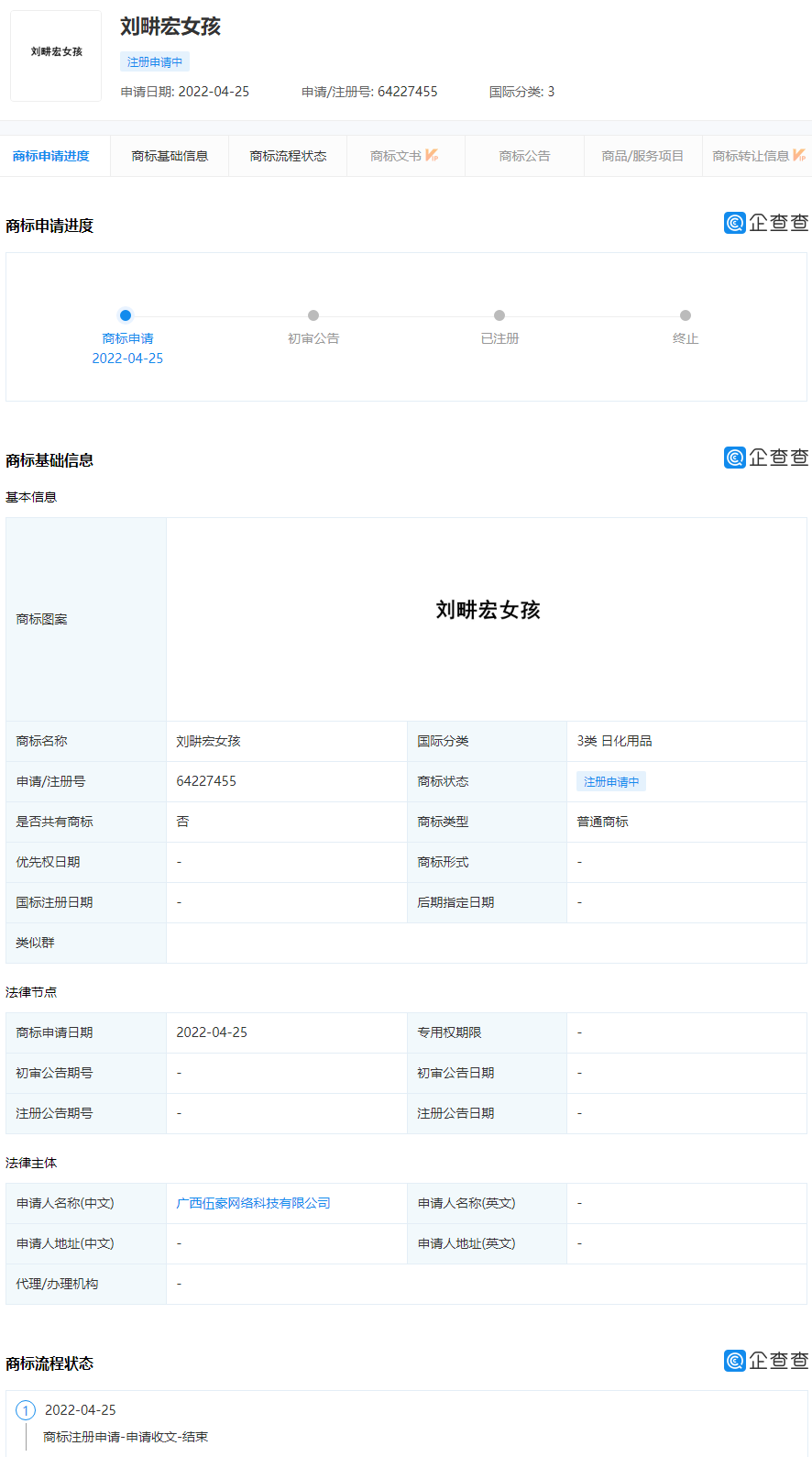Click the 企查查 logo in 商标流程状态 section
The height and width of the screenshot is (1457, 812).
click(766, 1361)
